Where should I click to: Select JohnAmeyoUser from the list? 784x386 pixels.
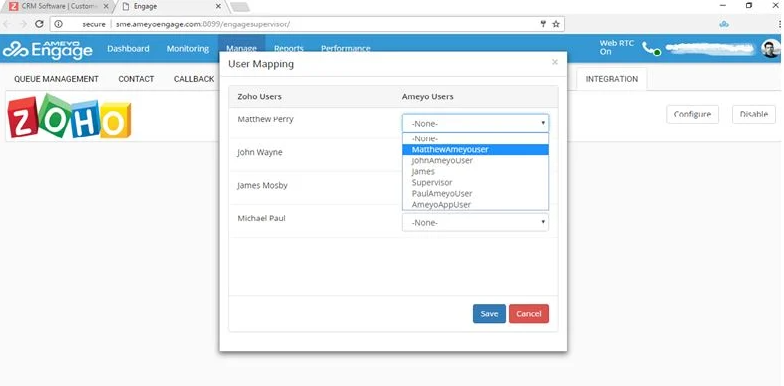[x=475, y=160]
